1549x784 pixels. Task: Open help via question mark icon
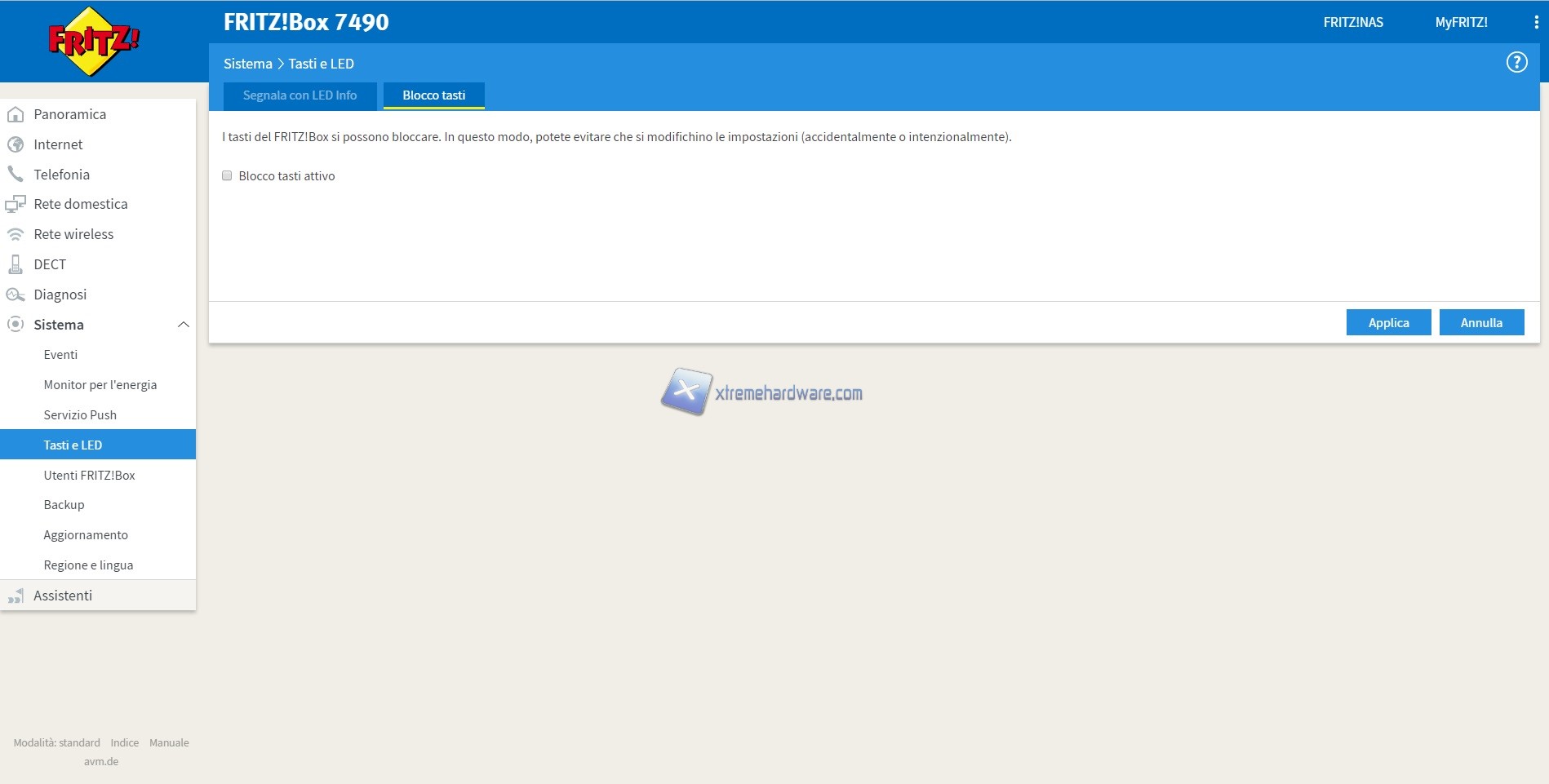(x=1516, y=62)
